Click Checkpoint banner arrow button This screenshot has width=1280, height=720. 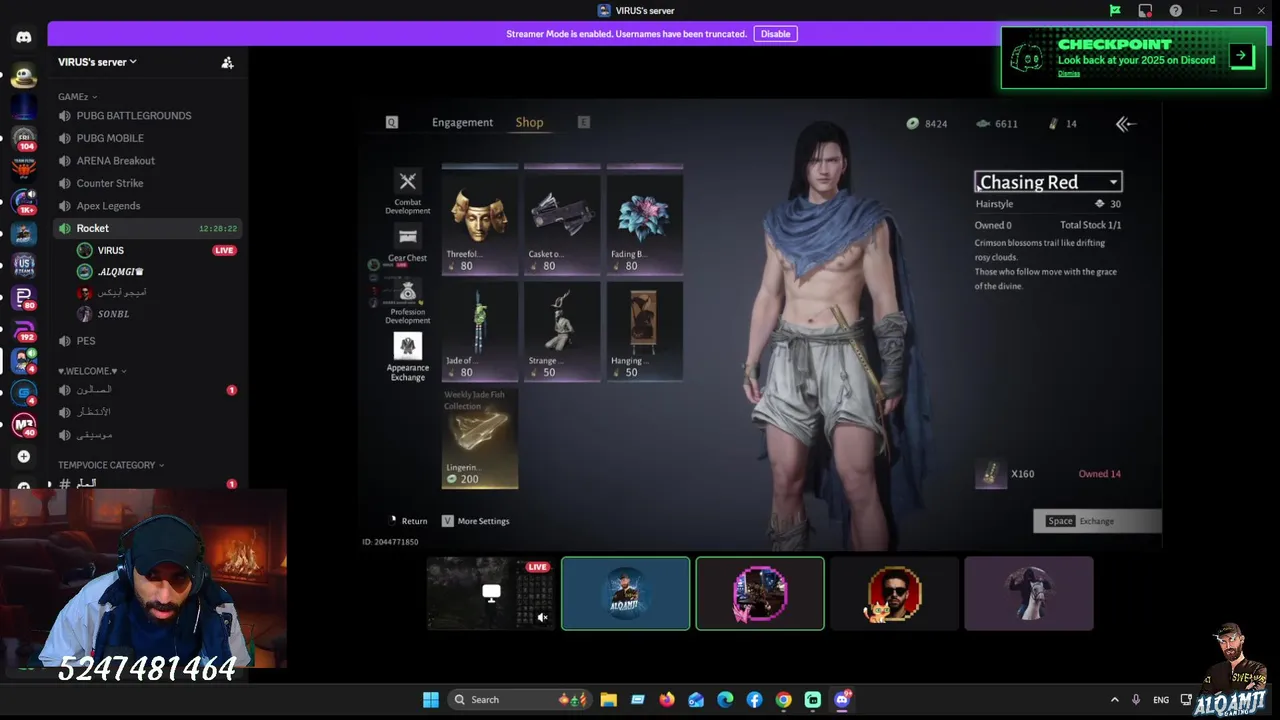point(1241,56)
